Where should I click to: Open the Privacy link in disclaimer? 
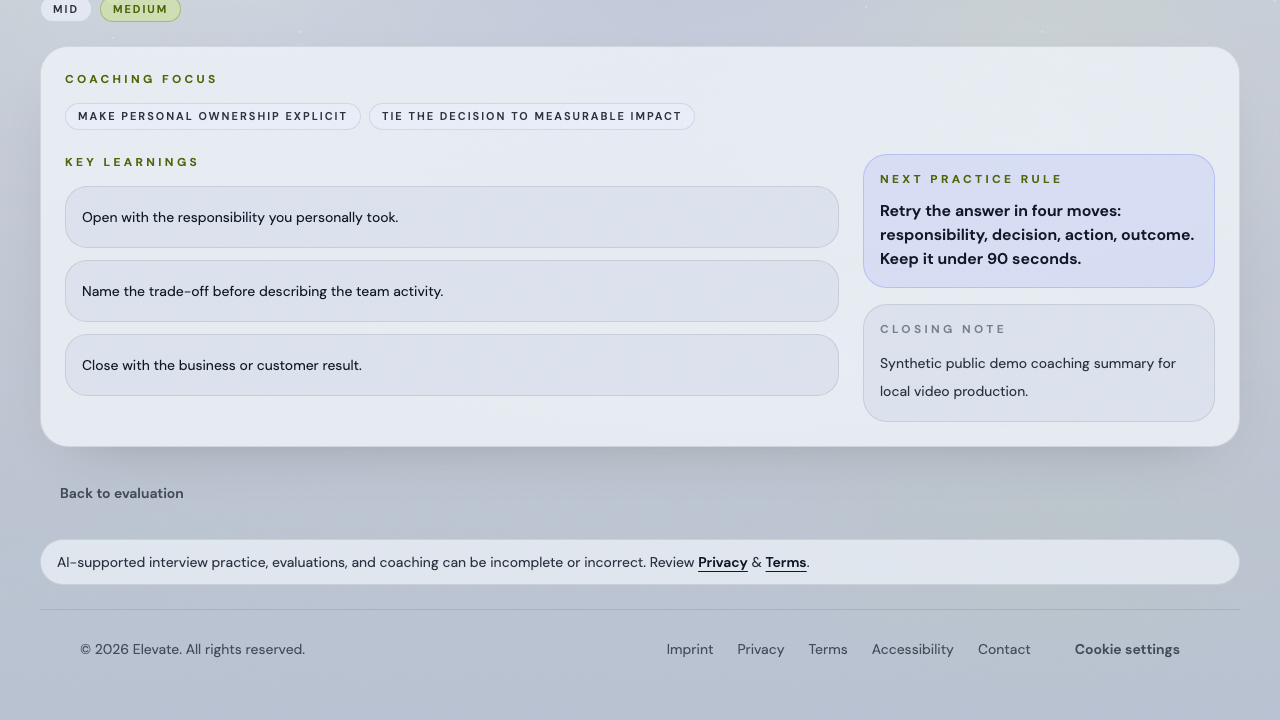click(x=723, y=563)
